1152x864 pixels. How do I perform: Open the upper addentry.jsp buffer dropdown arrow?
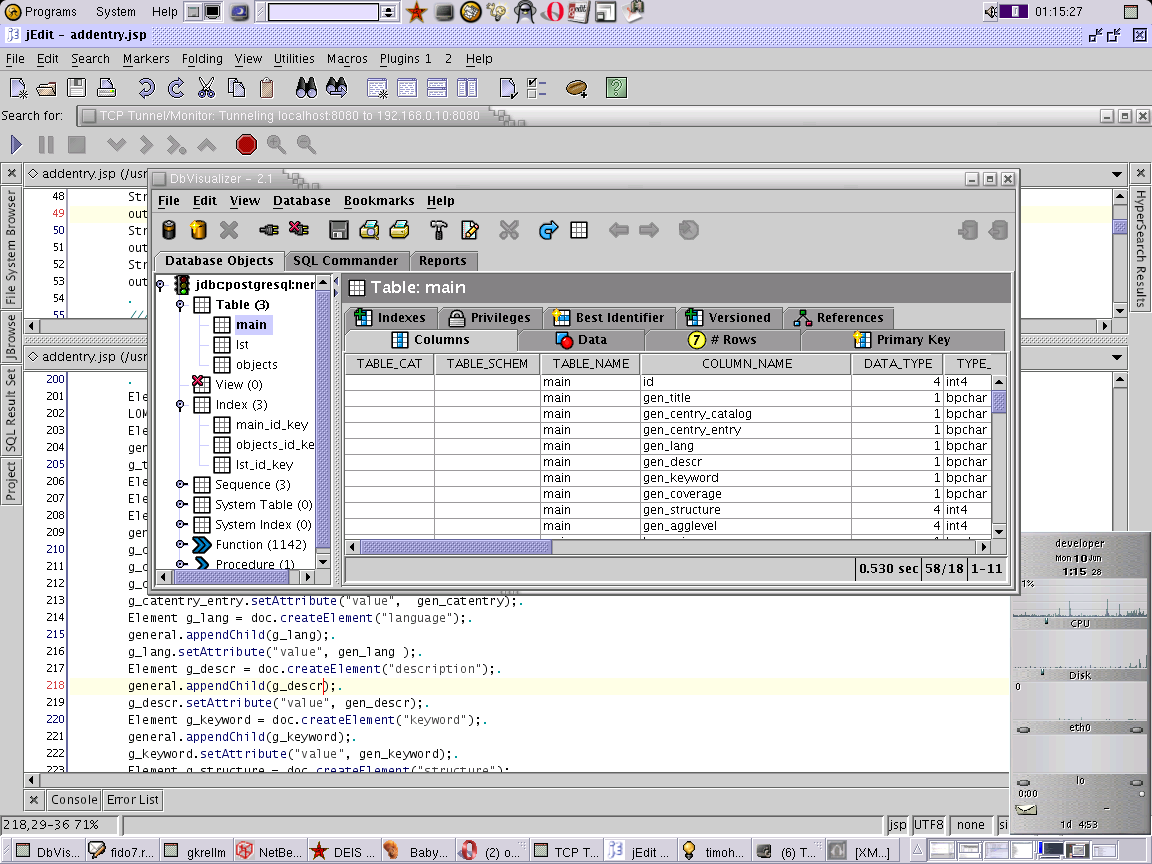tap(1117, 174)
